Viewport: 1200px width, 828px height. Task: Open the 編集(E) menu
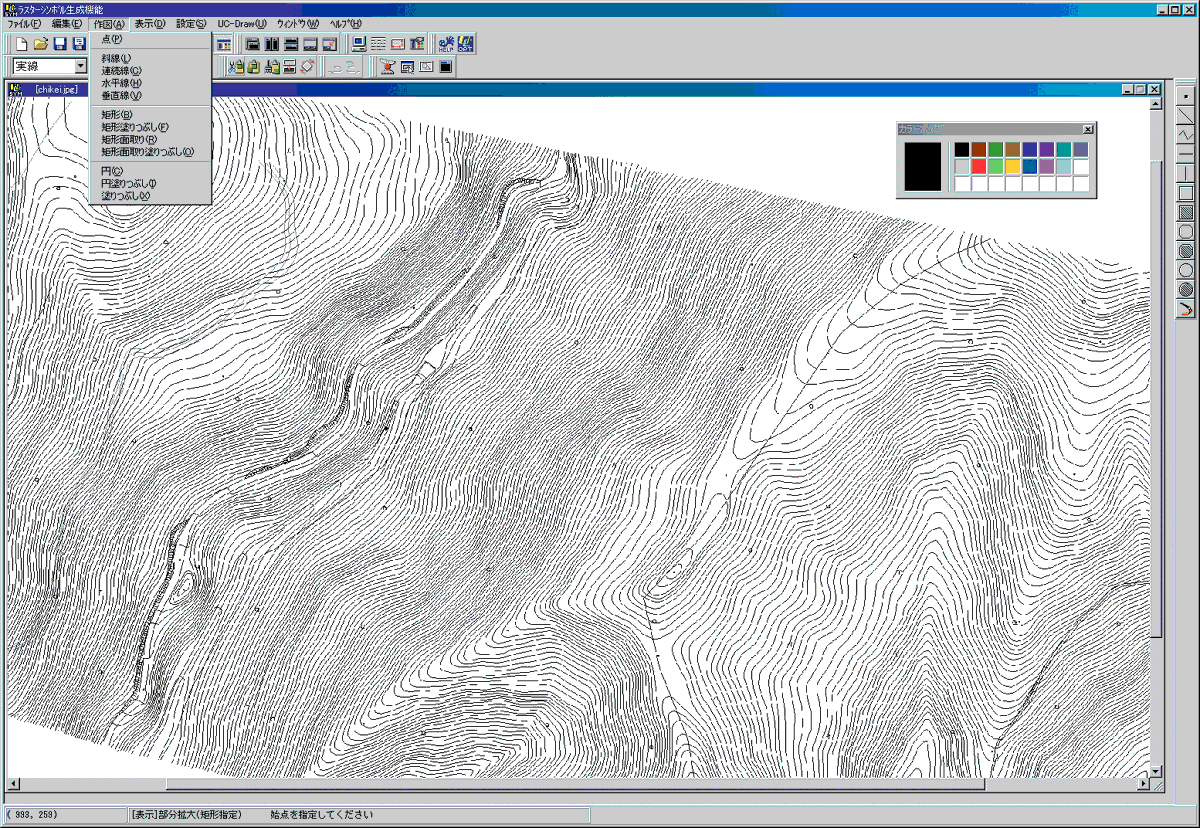coord(67,23)
